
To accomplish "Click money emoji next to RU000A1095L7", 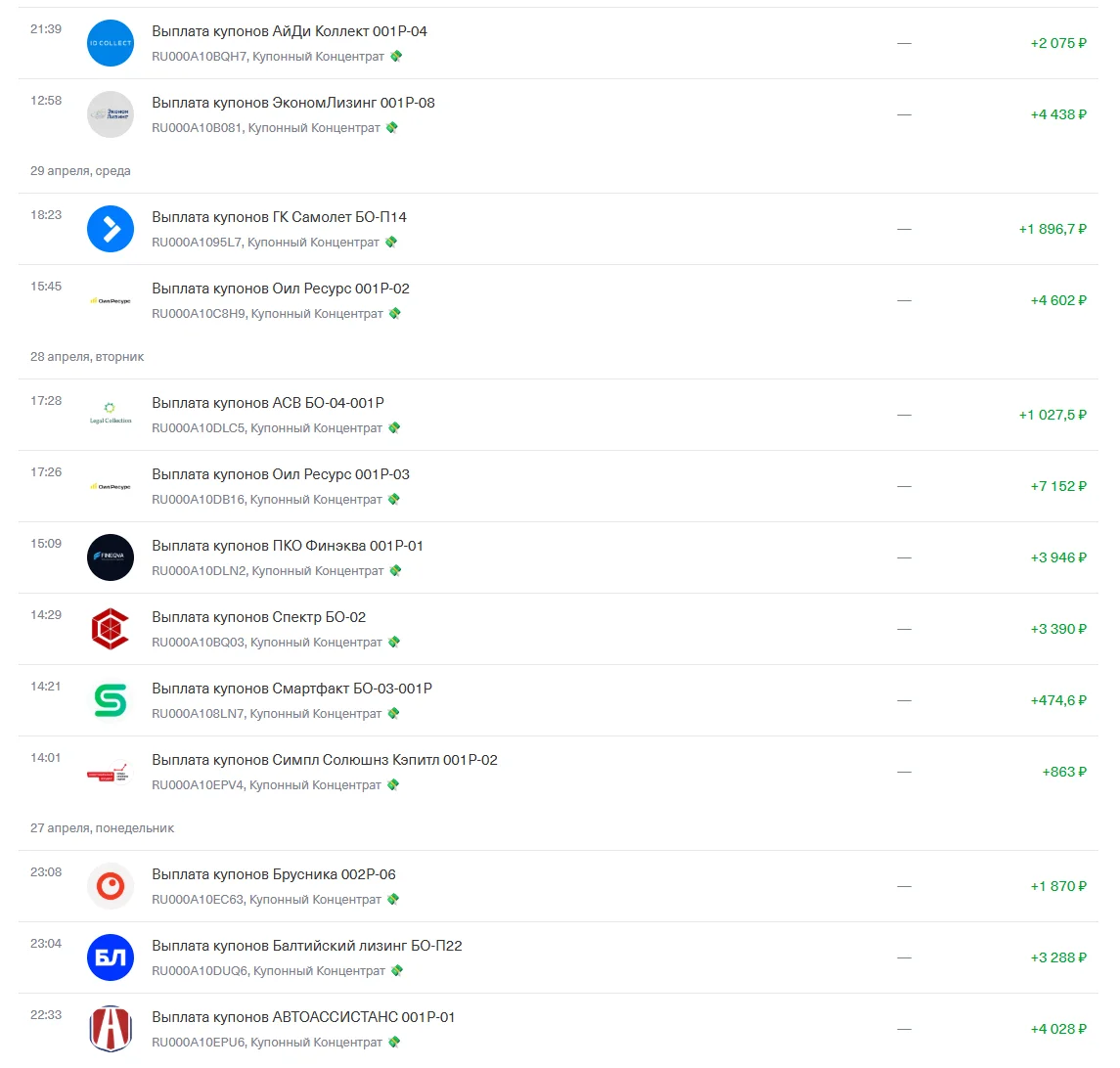I will 390,242.
